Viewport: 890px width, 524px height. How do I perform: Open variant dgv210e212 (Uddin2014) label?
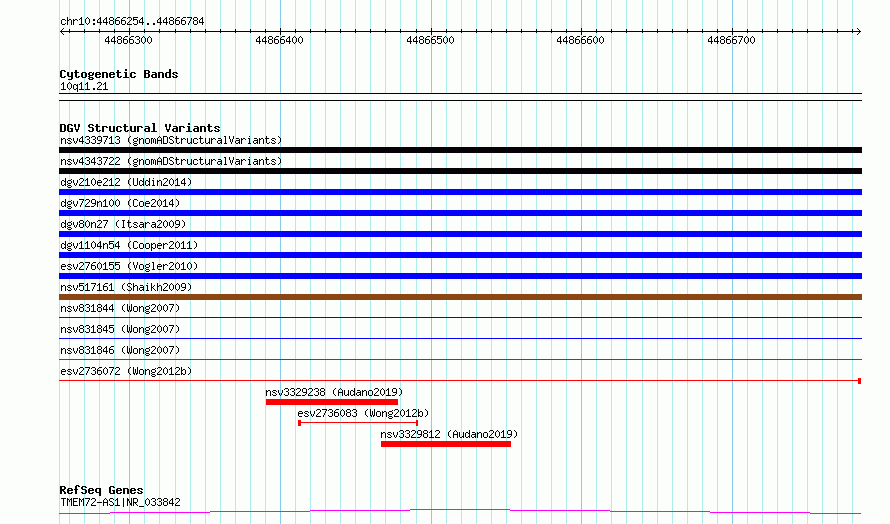point(126,182)
